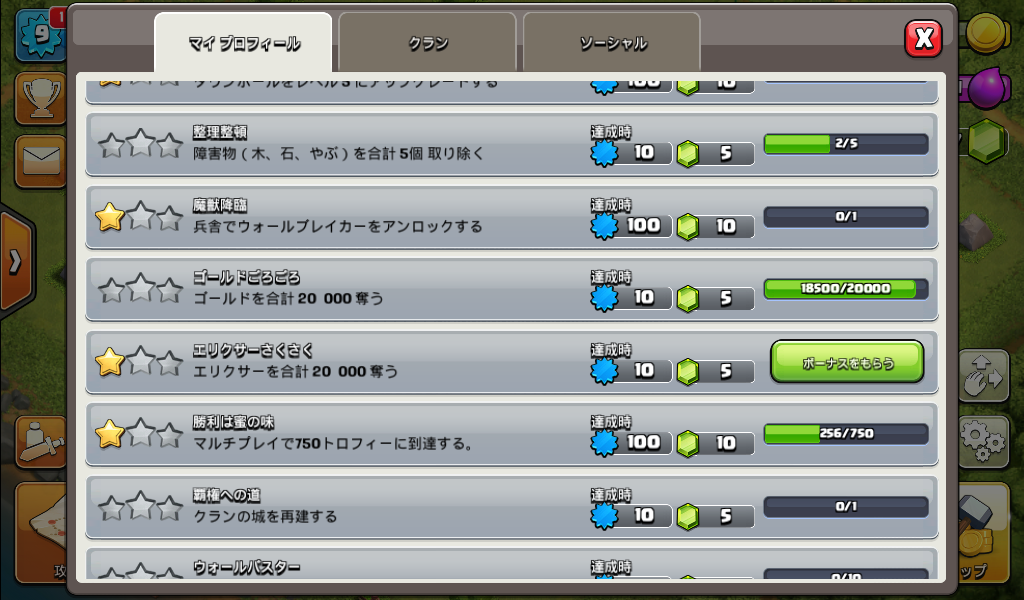Select the 整理整頓 achievement row
The width and height of the screenshot is (1024, 600).
click(512, 144)
